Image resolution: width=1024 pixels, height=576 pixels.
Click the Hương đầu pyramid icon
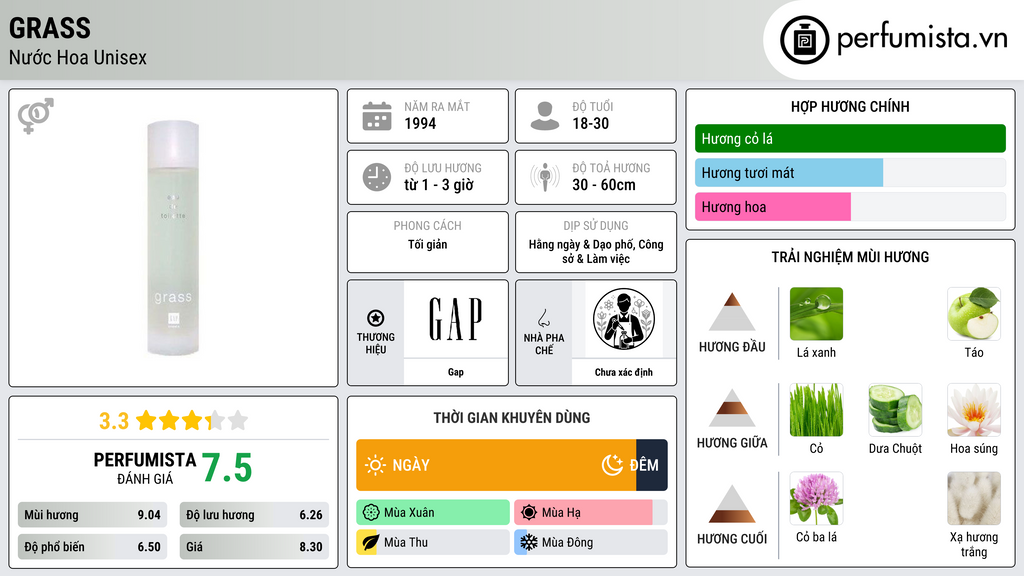point(732,312)
